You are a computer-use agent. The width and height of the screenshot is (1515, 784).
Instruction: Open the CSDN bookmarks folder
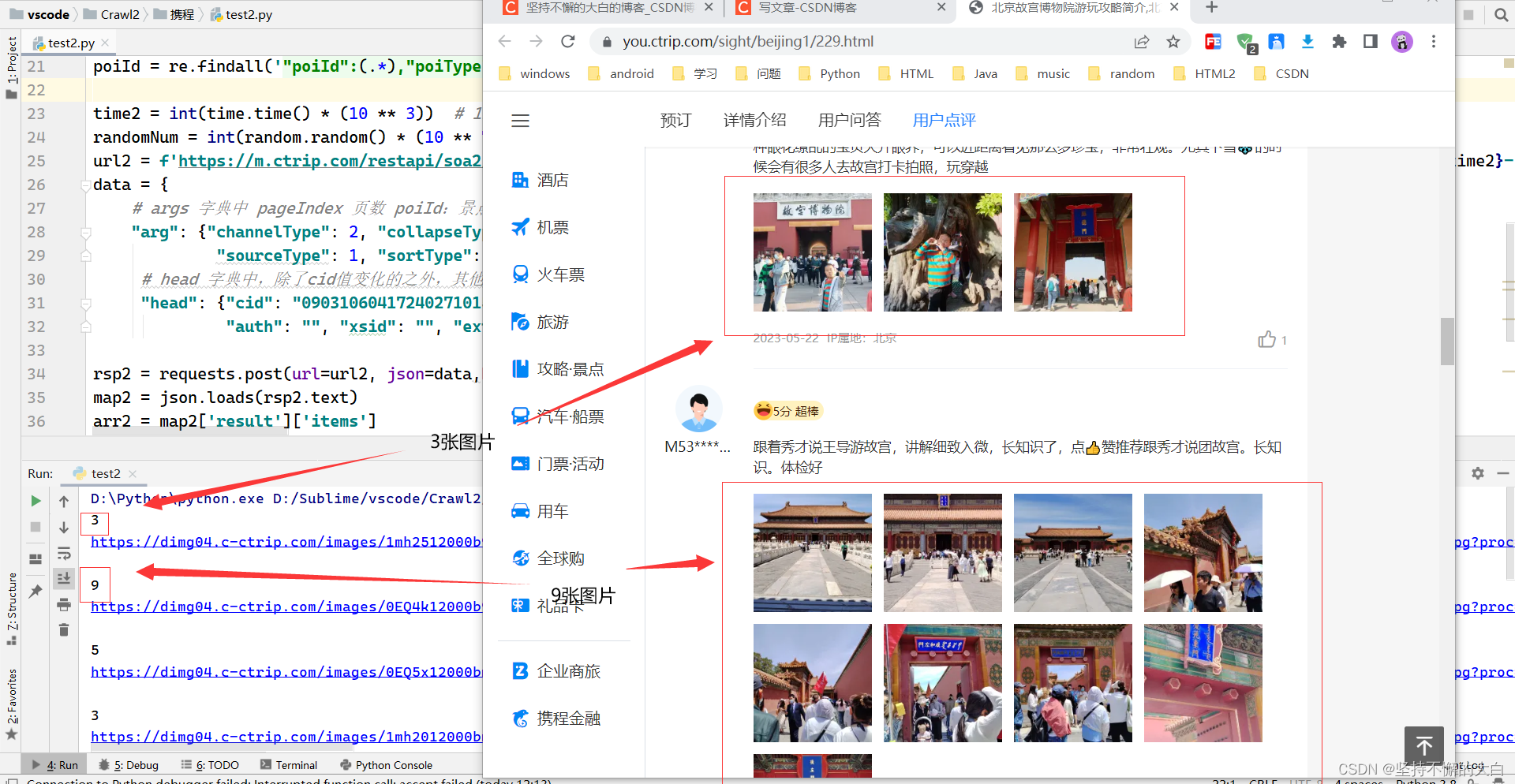pos(1281,73)
